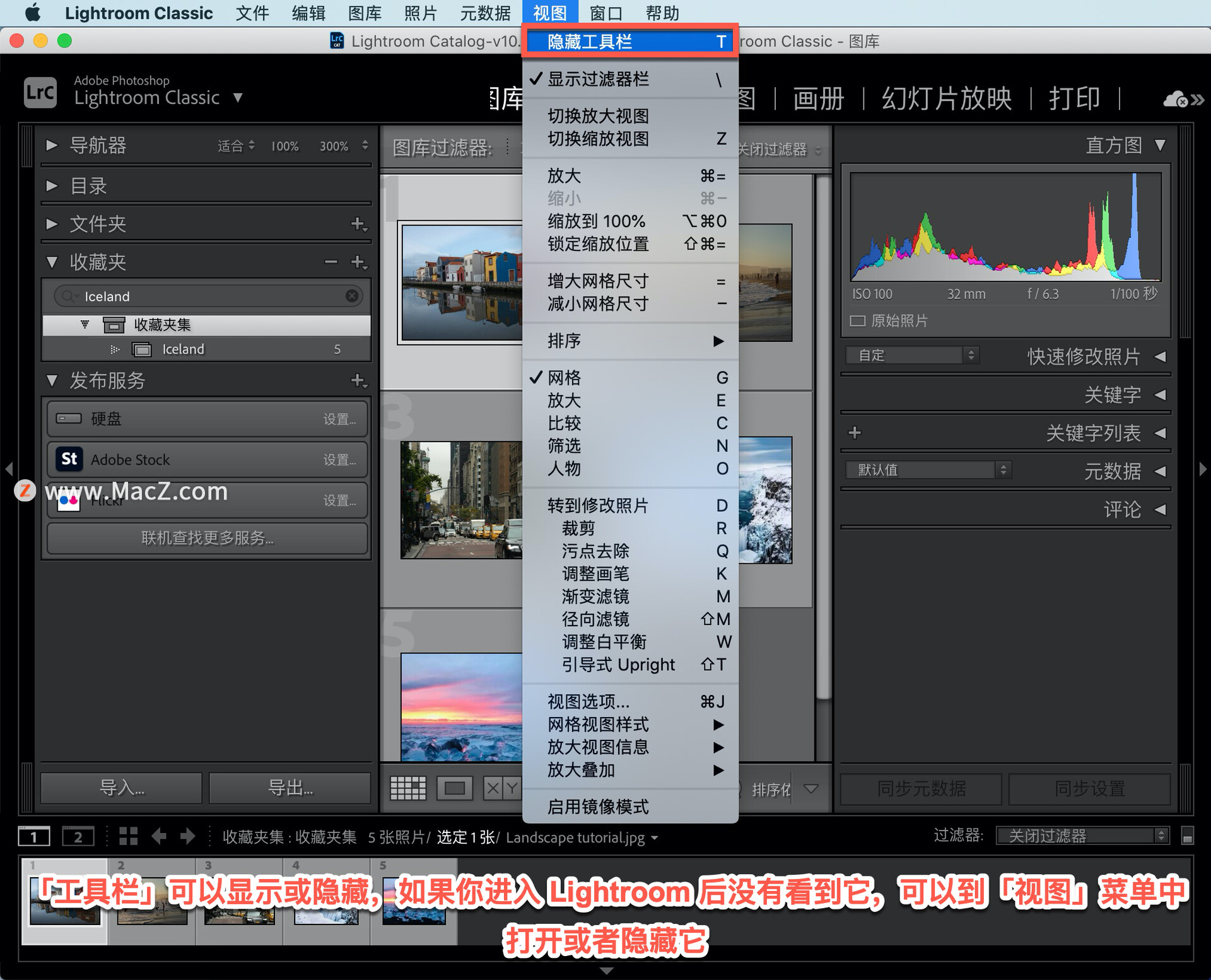Click the Lrc application logo
The image size is (1211, 980).
click(x=40, y=92)
